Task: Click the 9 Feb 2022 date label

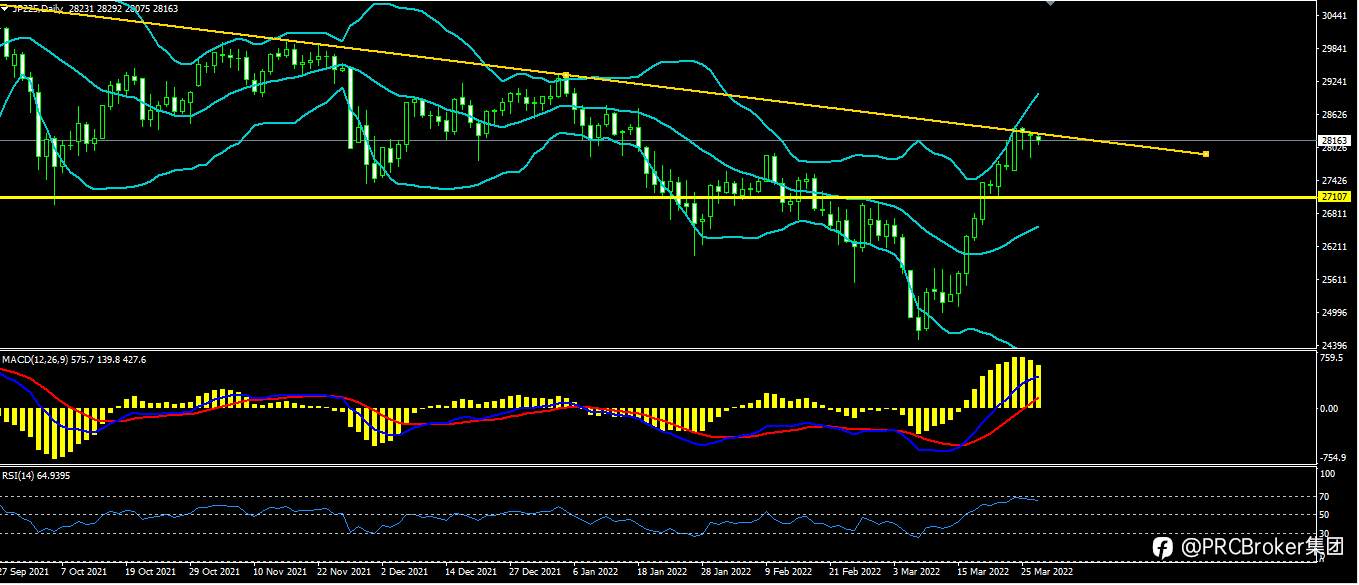Action: [789, 573]
